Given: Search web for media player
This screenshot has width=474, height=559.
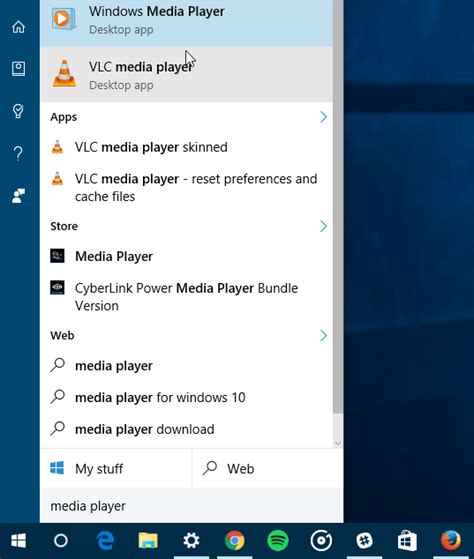Looking at the screenshot, I should (x=186, y=366).
